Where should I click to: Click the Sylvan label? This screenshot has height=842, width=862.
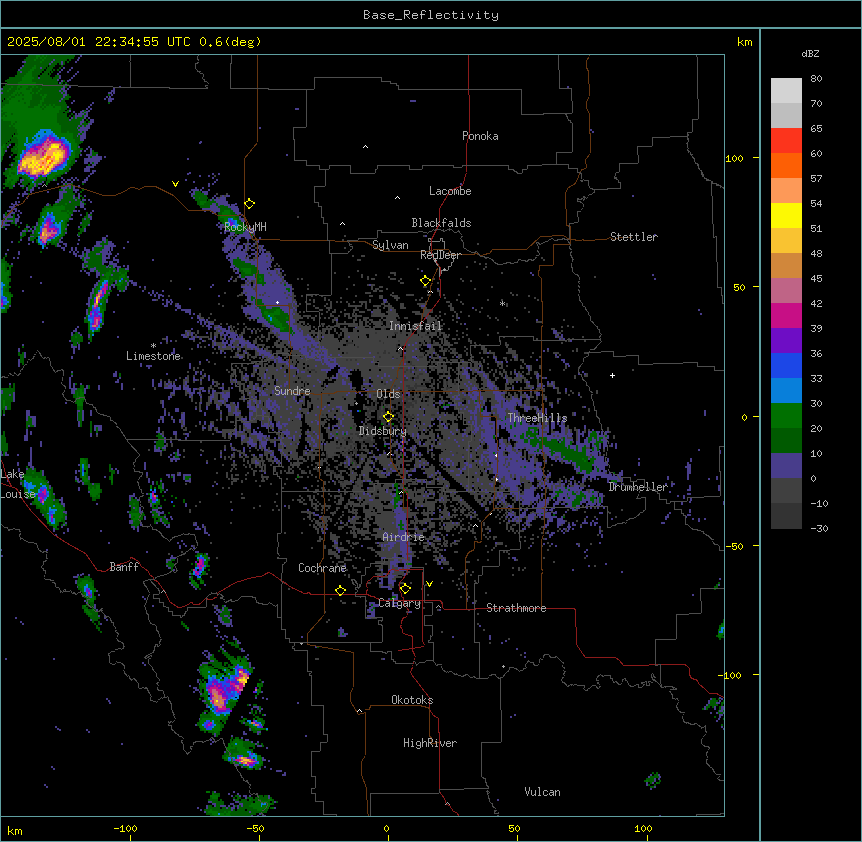[x=390, y=245]
